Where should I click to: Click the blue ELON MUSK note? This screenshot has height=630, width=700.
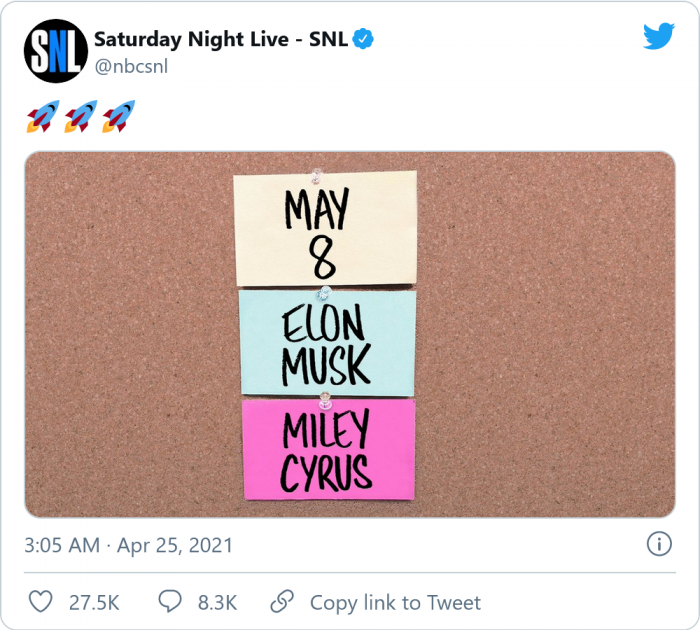[326, 342]
